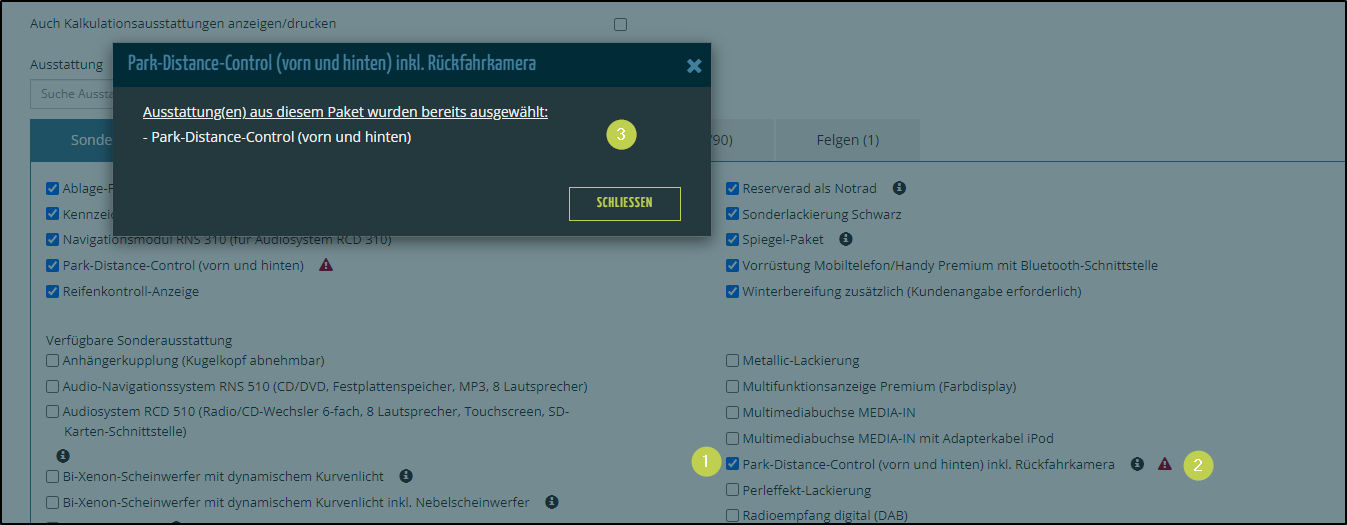Enable 'Auch Kalkulationsausstattungen anzeigen/drucken' checkbox
The width and height of the screenshot is (1347, 525).
pyautogui.click(x=620, y=24)
